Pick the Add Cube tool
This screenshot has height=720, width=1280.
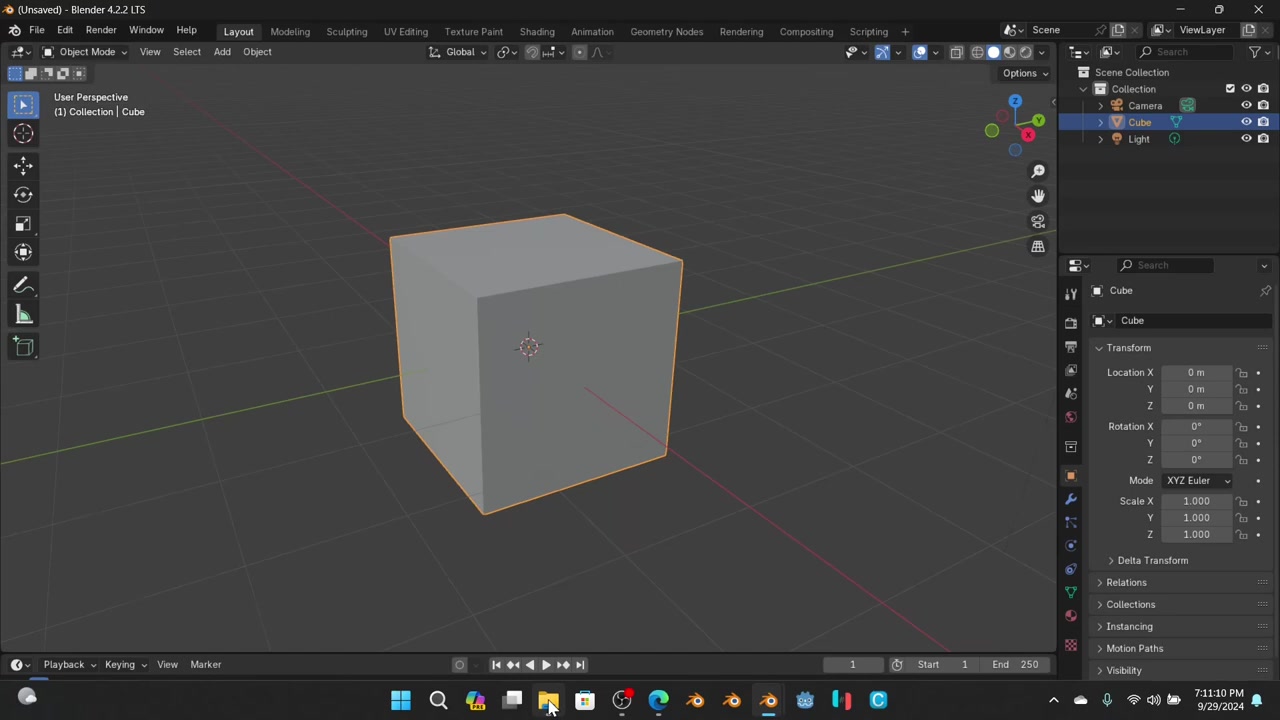(x=23, y=347)
